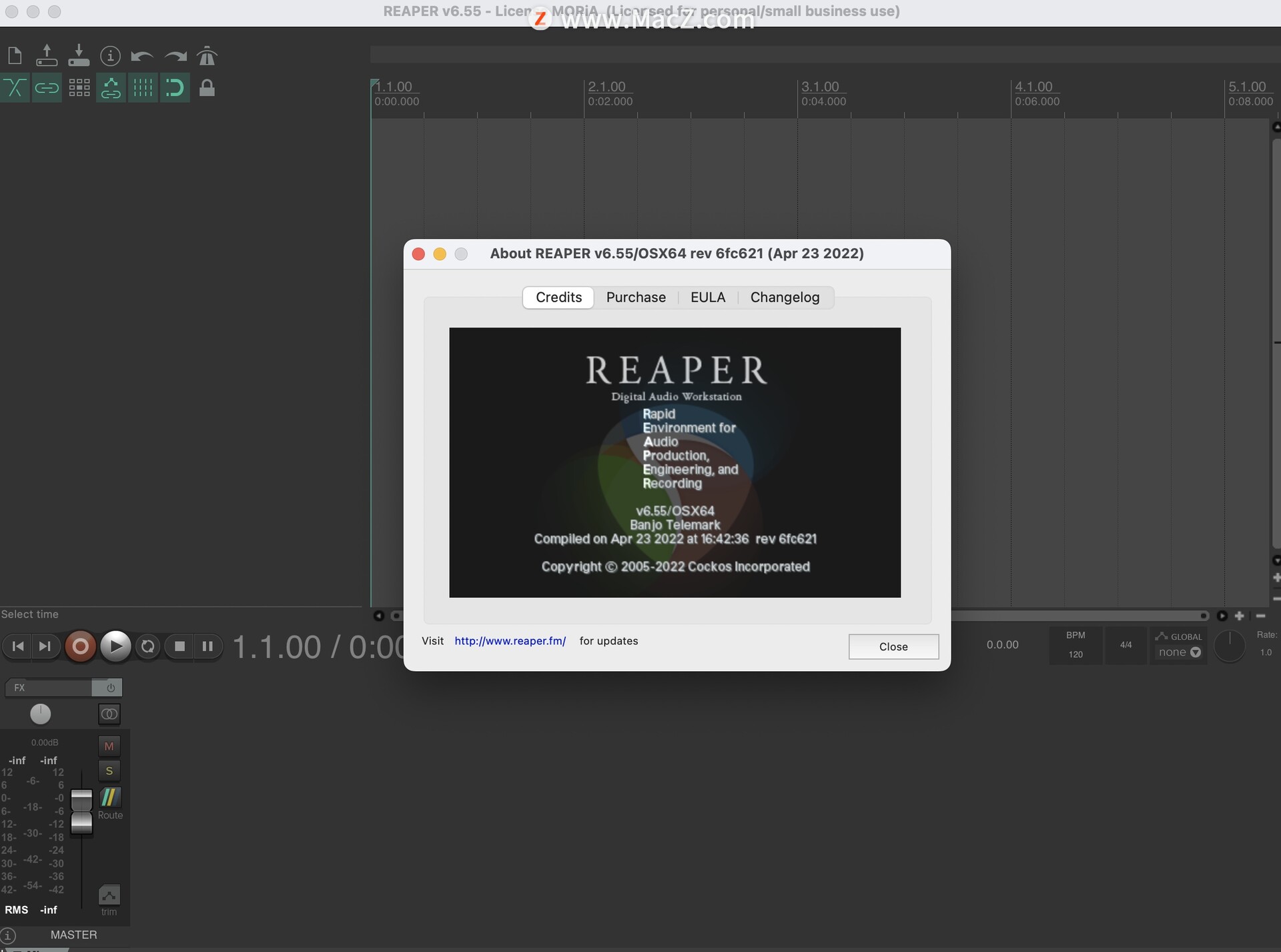Toggle locking padlock icon
Image resolution: width=1281 pixels, height=952 pixels.
[207, 87]
